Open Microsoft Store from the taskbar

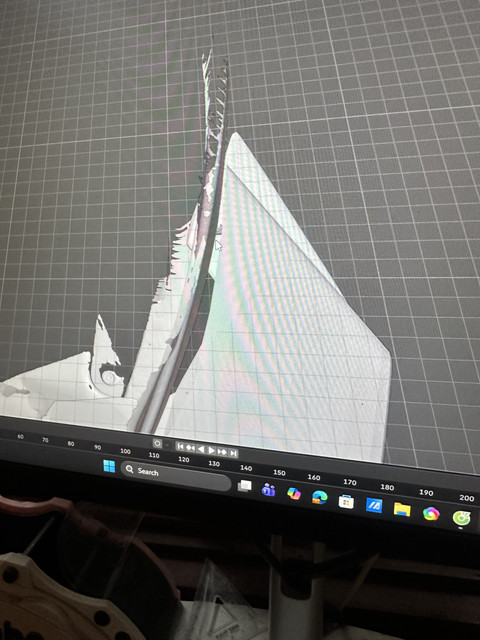(346, 501)
